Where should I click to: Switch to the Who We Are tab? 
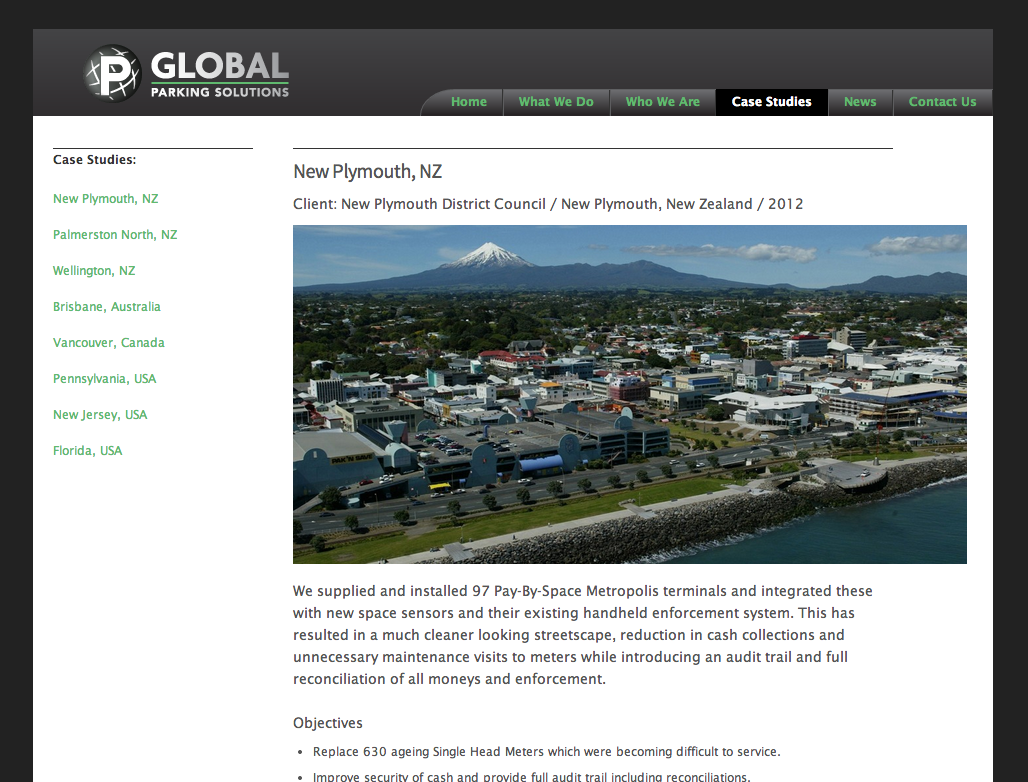662,101
